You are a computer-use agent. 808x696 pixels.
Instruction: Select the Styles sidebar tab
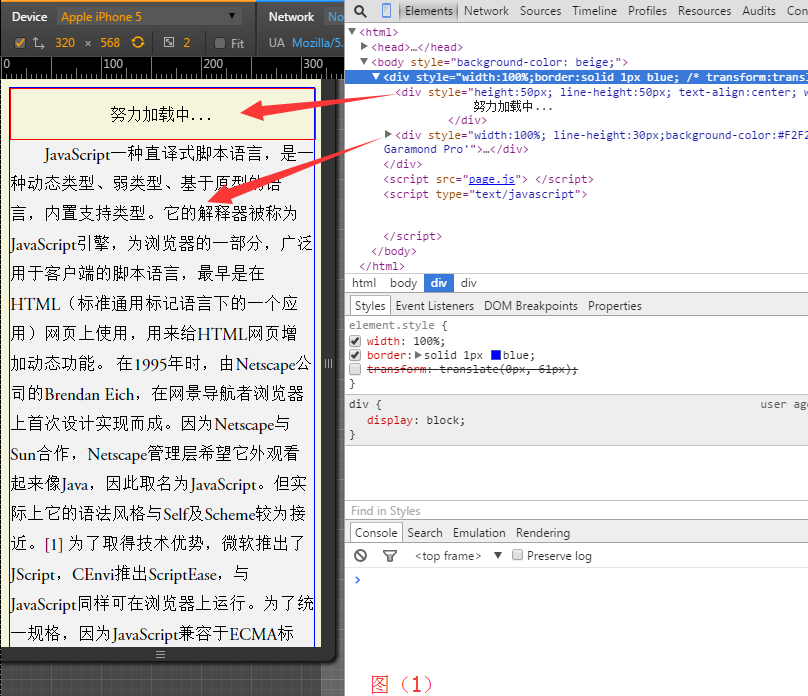click(370, 305)
